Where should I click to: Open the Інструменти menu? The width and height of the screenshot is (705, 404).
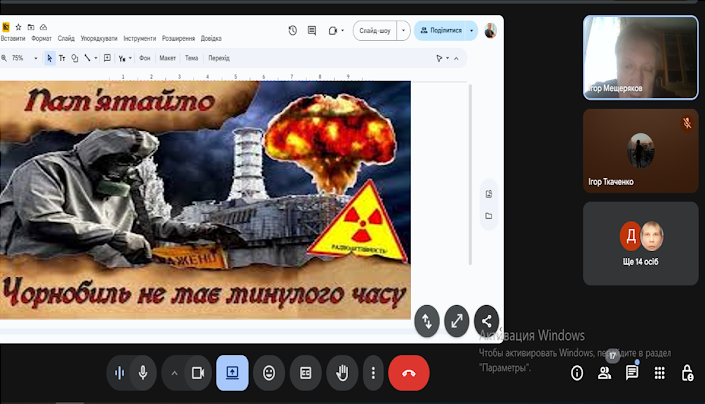[x=139, y=39]
